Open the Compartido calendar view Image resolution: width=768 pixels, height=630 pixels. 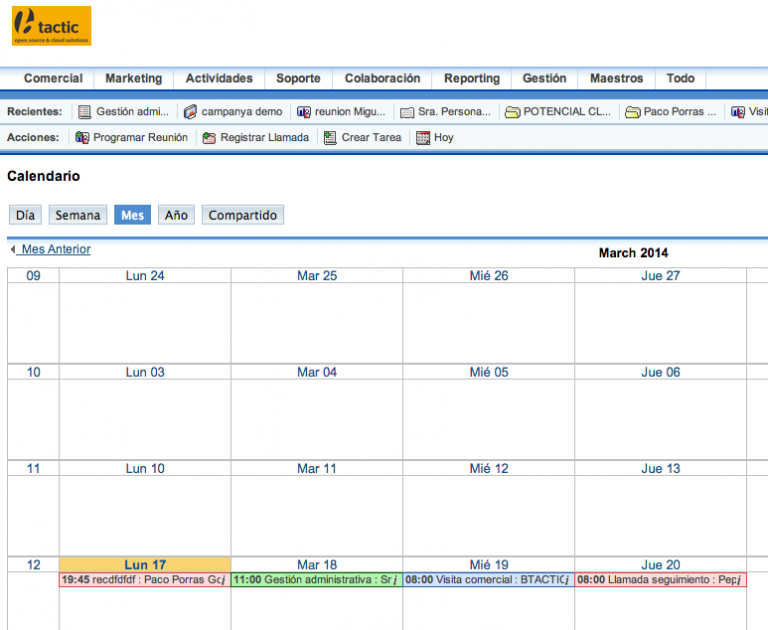click(242, 215)
